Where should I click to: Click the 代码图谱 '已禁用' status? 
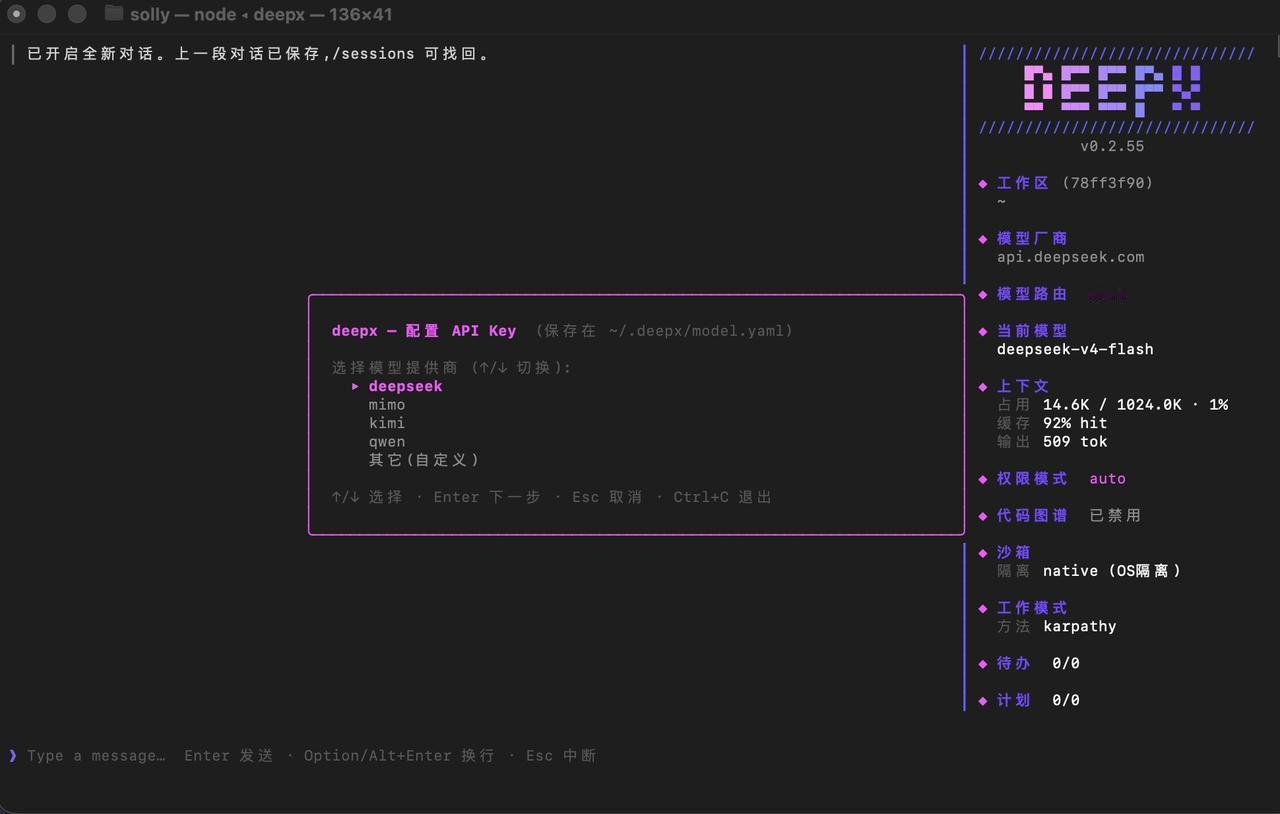coord(1115,516)
